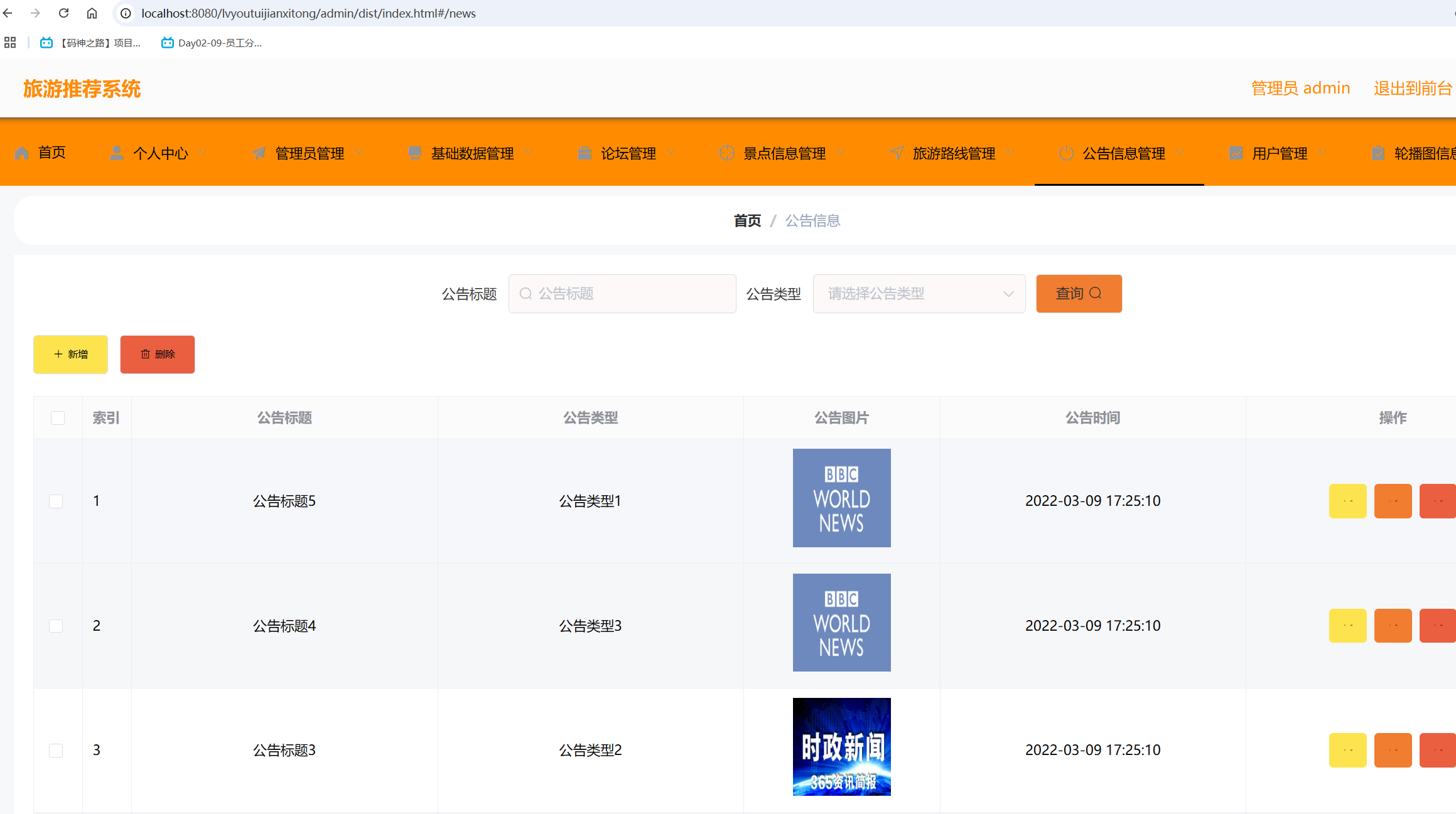Image resolution: width=1456 pixels, height=814 pixels.
Task: Open the 用户管理 menu
Action: click(x=1279, y=153)
